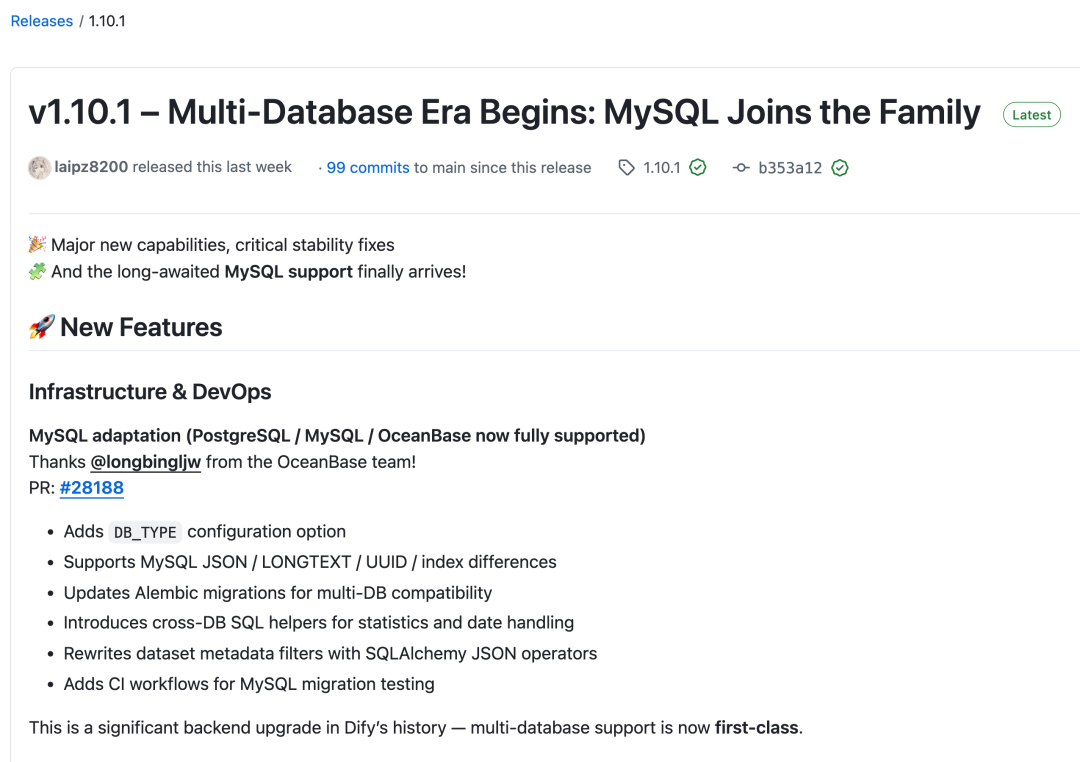Click the commit icon before b353a12
This screenshot has width=1080, height=762.
(741, 168)
